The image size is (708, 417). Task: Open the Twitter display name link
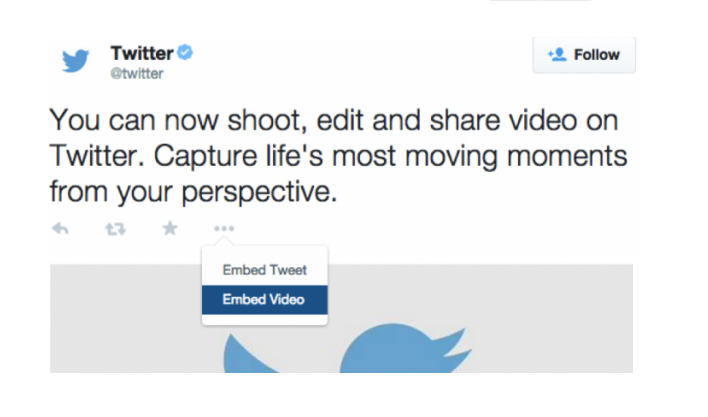coord(142,53)
